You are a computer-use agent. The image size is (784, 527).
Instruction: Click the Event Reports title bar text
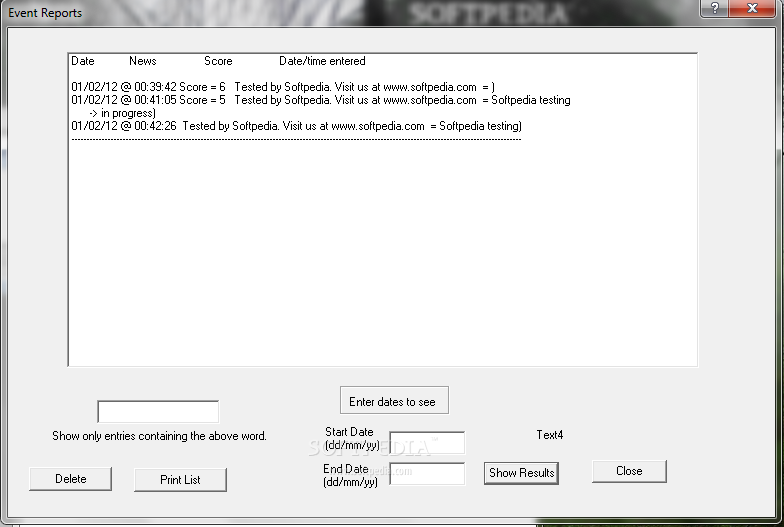coord(45,13)
